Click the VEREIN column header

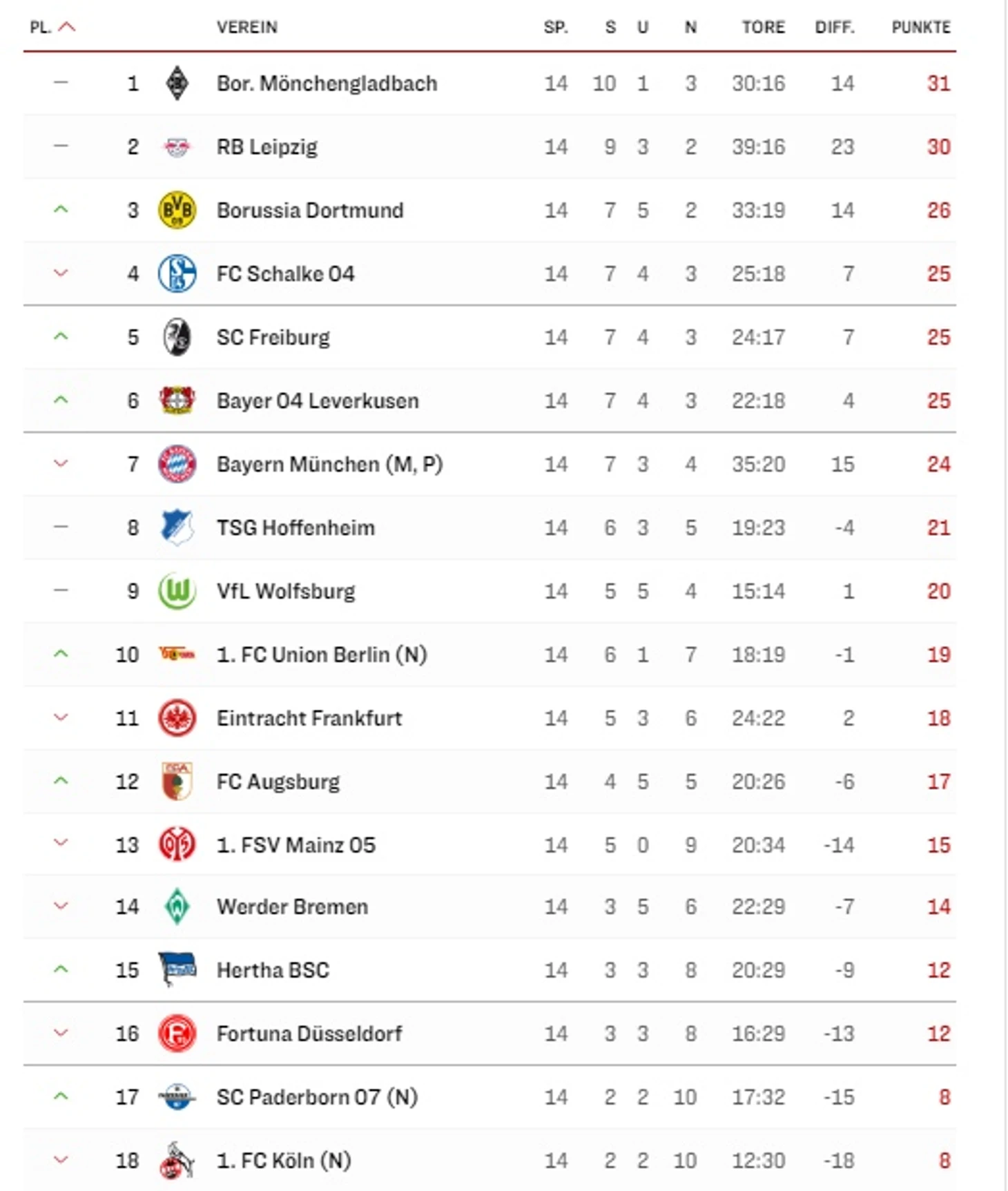247,27
